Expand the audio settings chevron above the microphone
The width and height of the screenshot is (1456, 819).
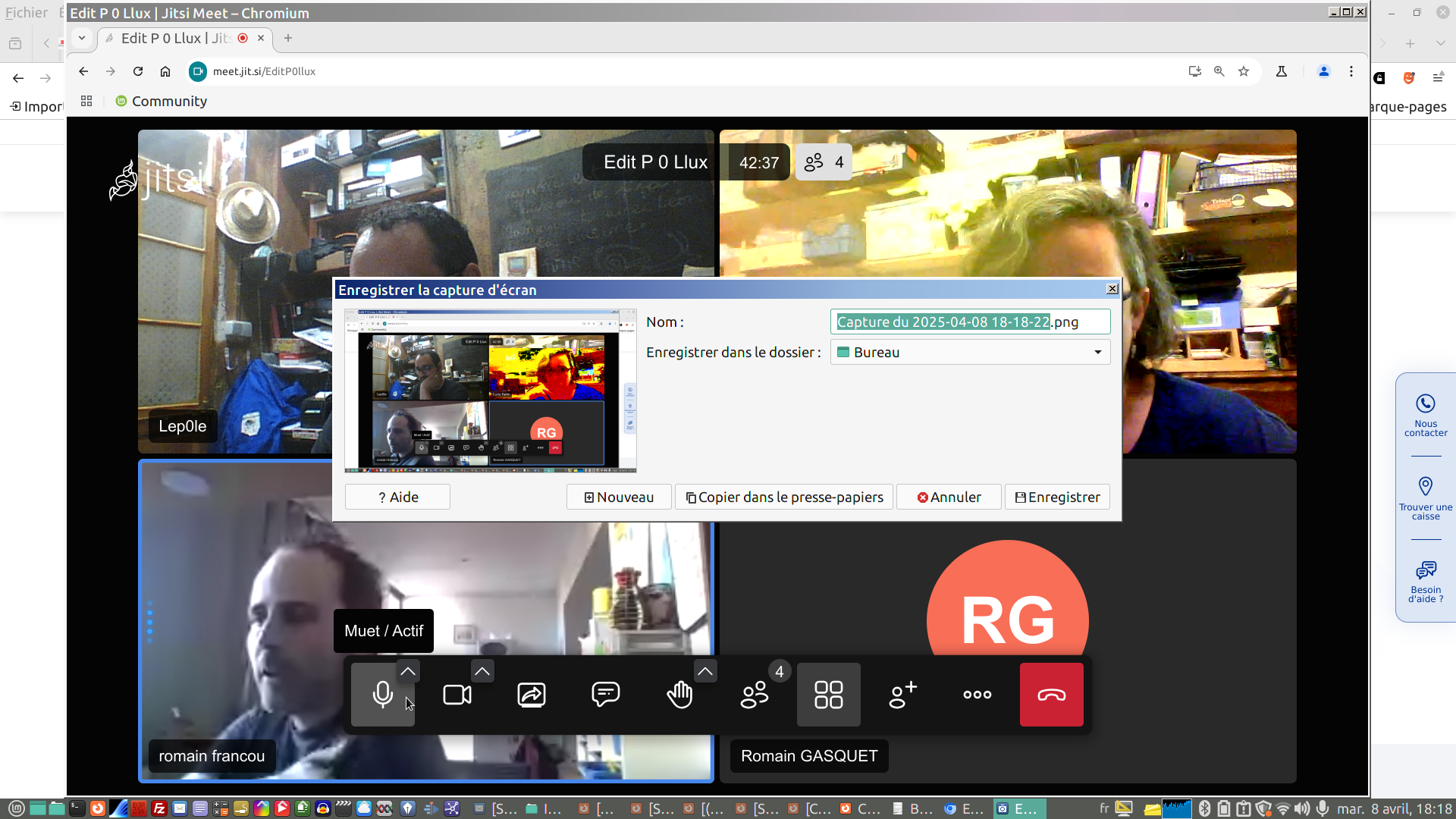tap(407, 671)
